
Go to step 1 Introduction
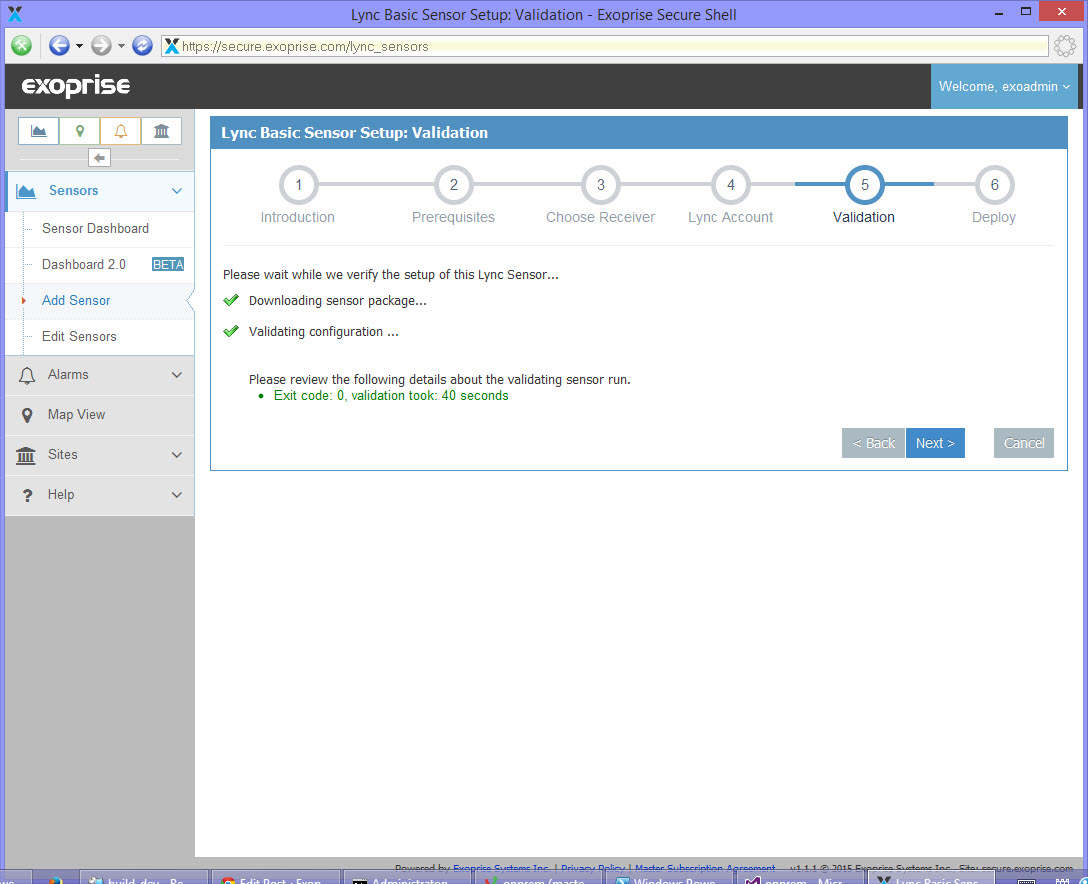[x=298, y=185]
